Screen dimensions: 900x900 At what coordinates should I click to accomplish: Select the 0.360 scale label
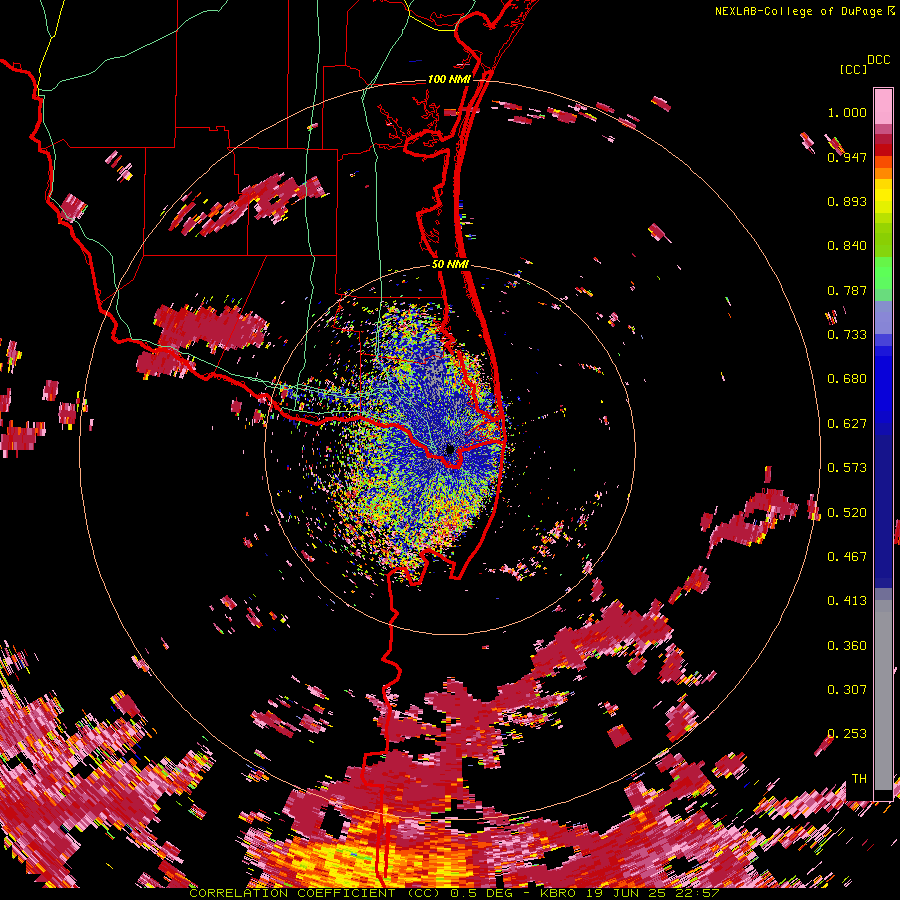click(x=847, y=646)
